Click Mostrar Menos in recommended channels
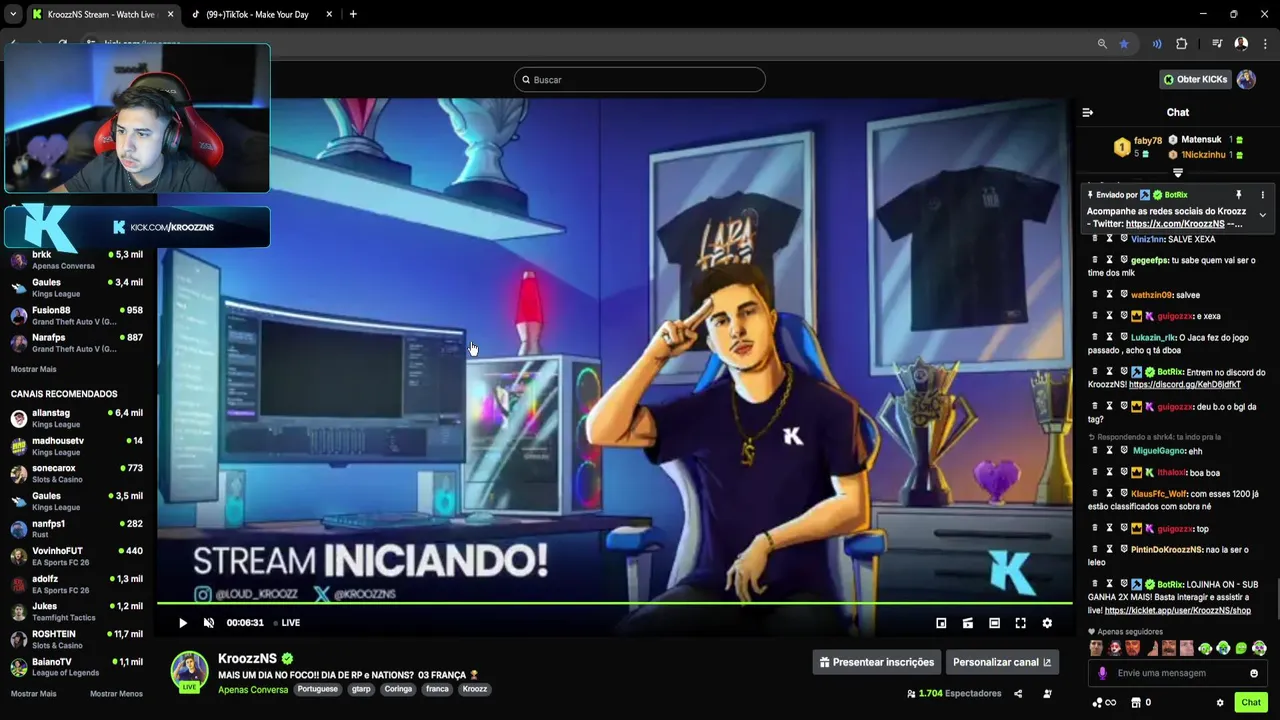Image resolution: width=1280 pixels, height=720 pixels. [x=116, y=694]
